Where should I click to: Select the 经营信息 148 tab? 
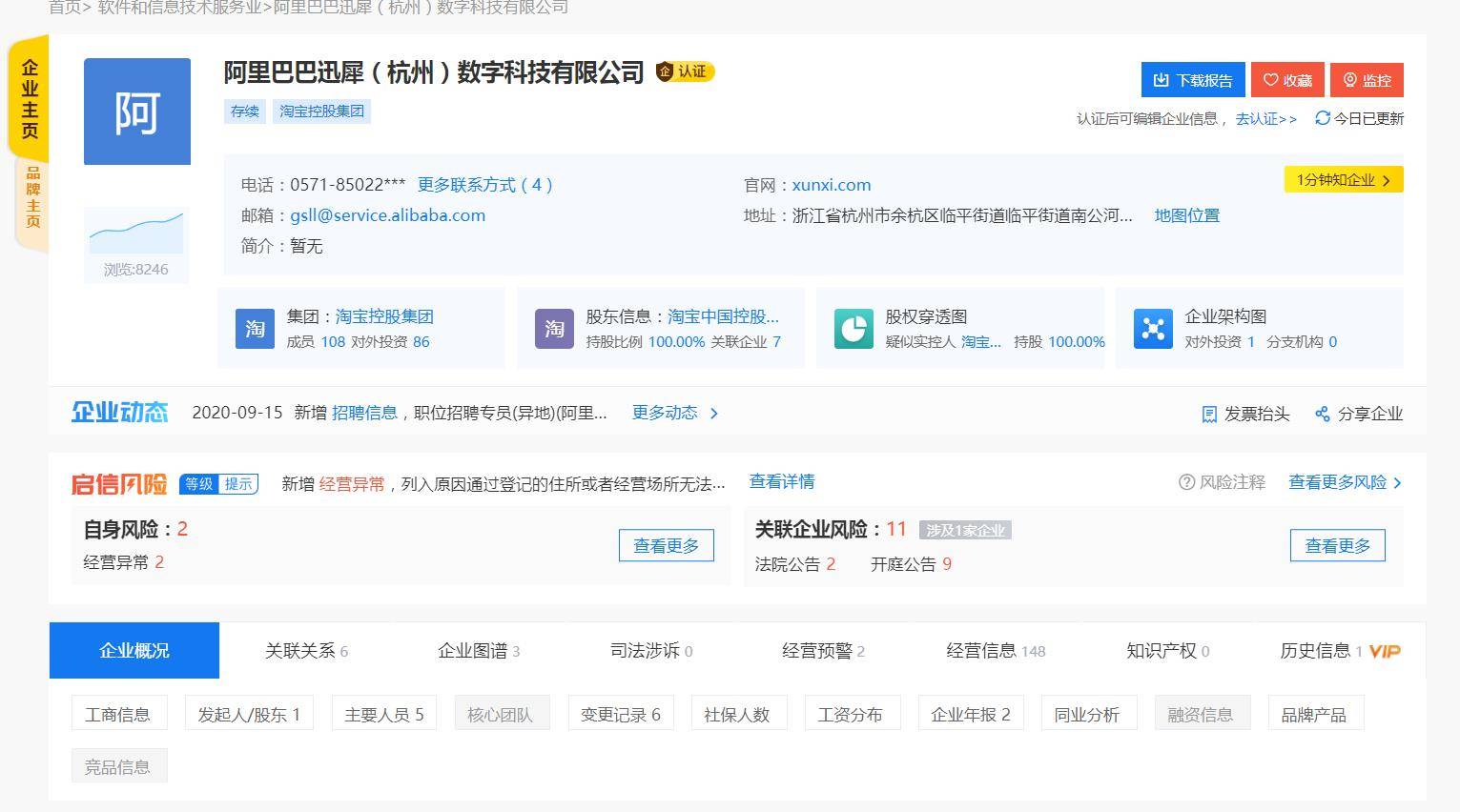coord(996,651)
